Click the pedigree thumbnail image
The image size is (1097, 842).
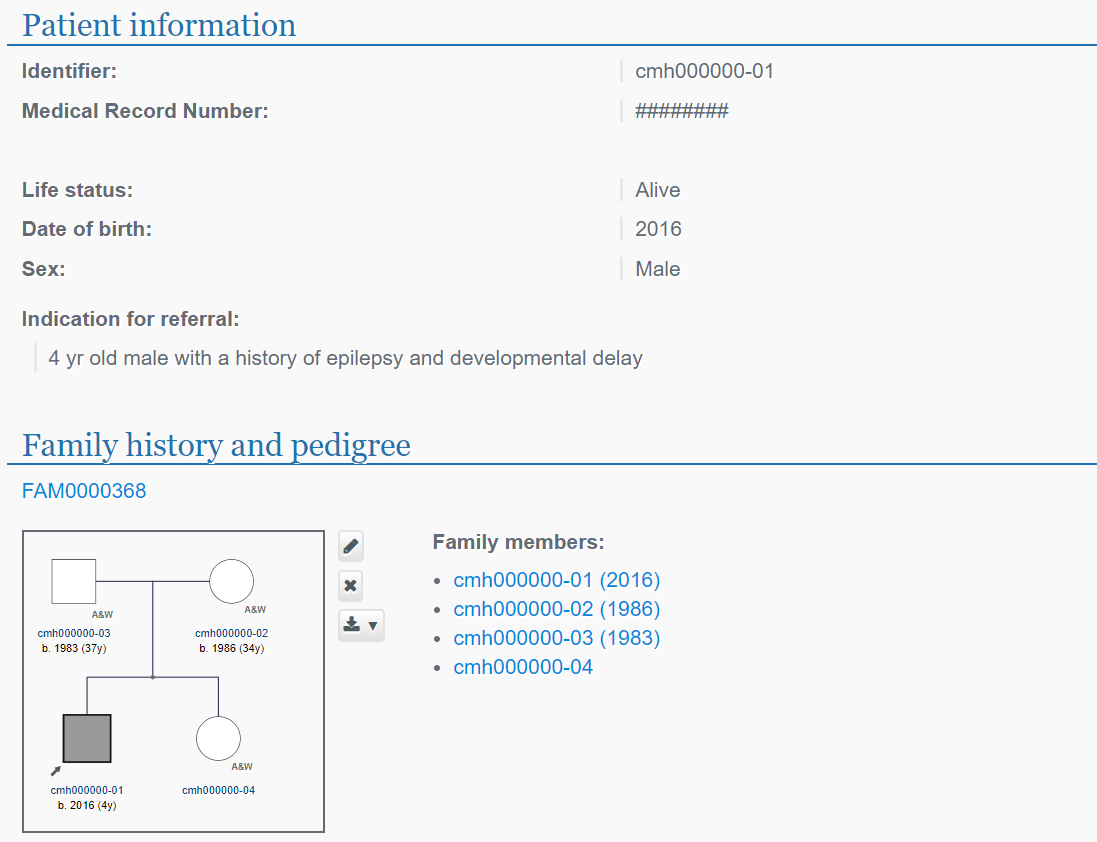[173, 681]
